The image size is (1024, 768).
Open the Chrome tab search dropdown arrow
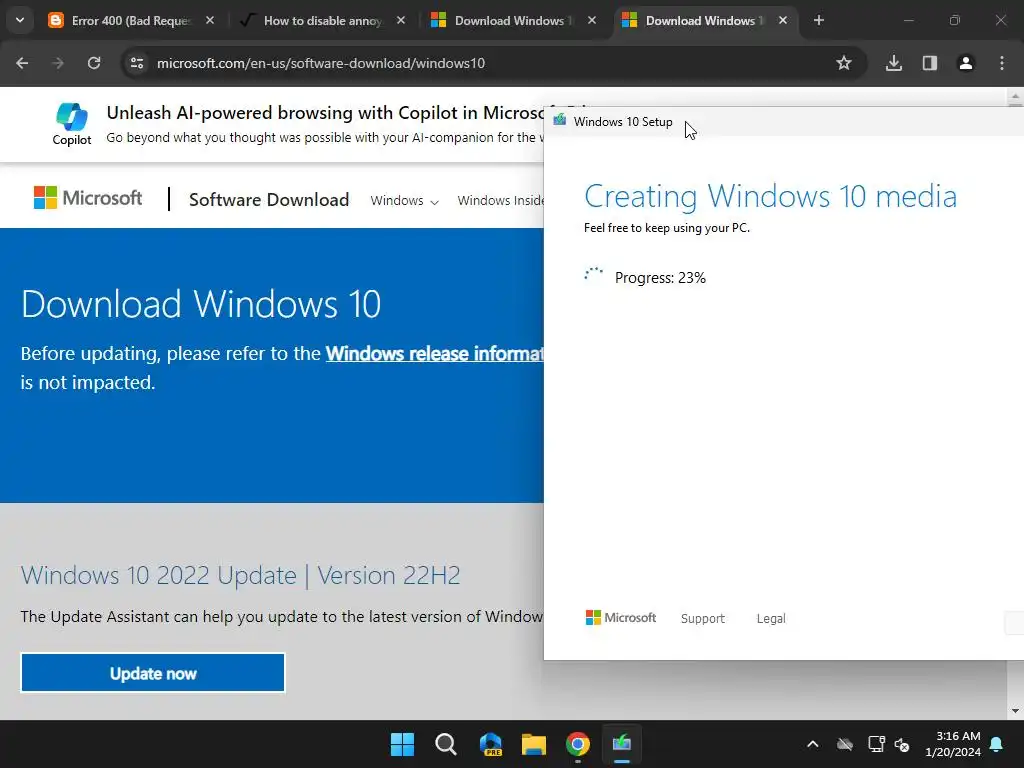[20, 20]
